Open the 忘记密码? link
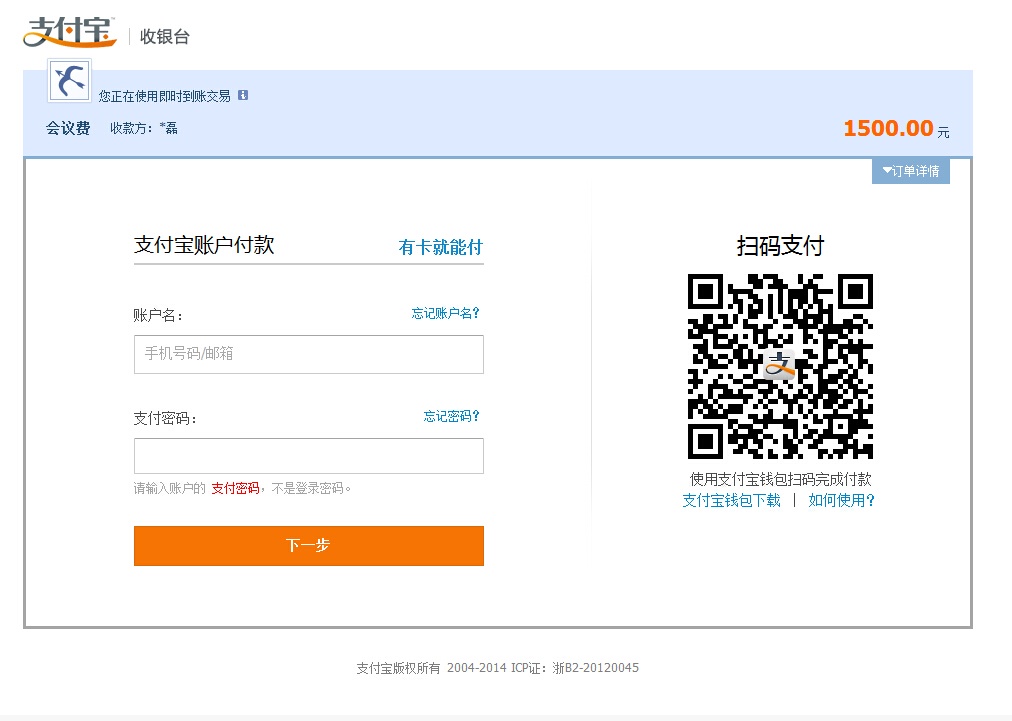 click(451, 416)
